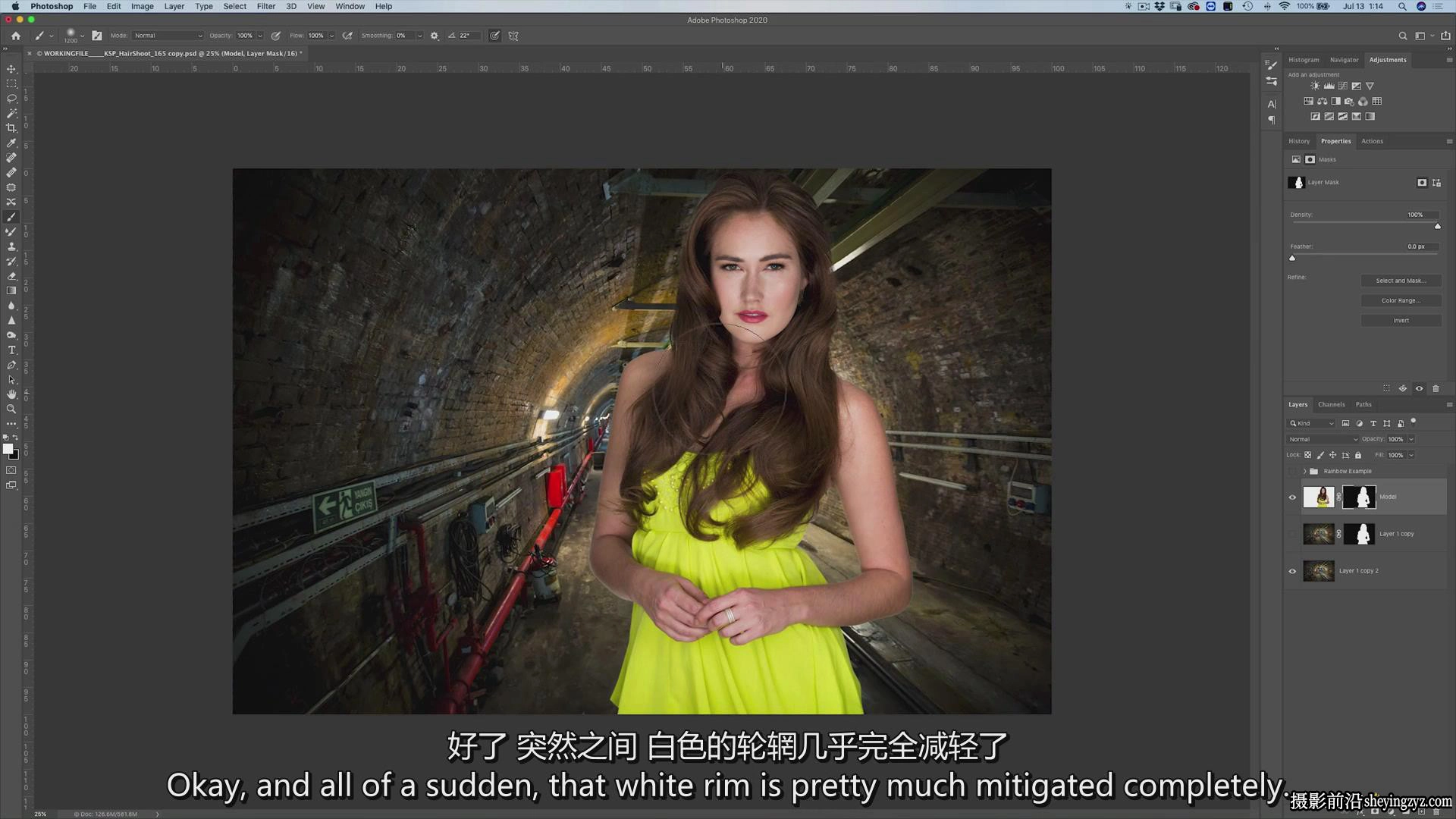The image size is (1456, 819).
Task: Open Smoothing value dropdown
Action: pos(419,36)
